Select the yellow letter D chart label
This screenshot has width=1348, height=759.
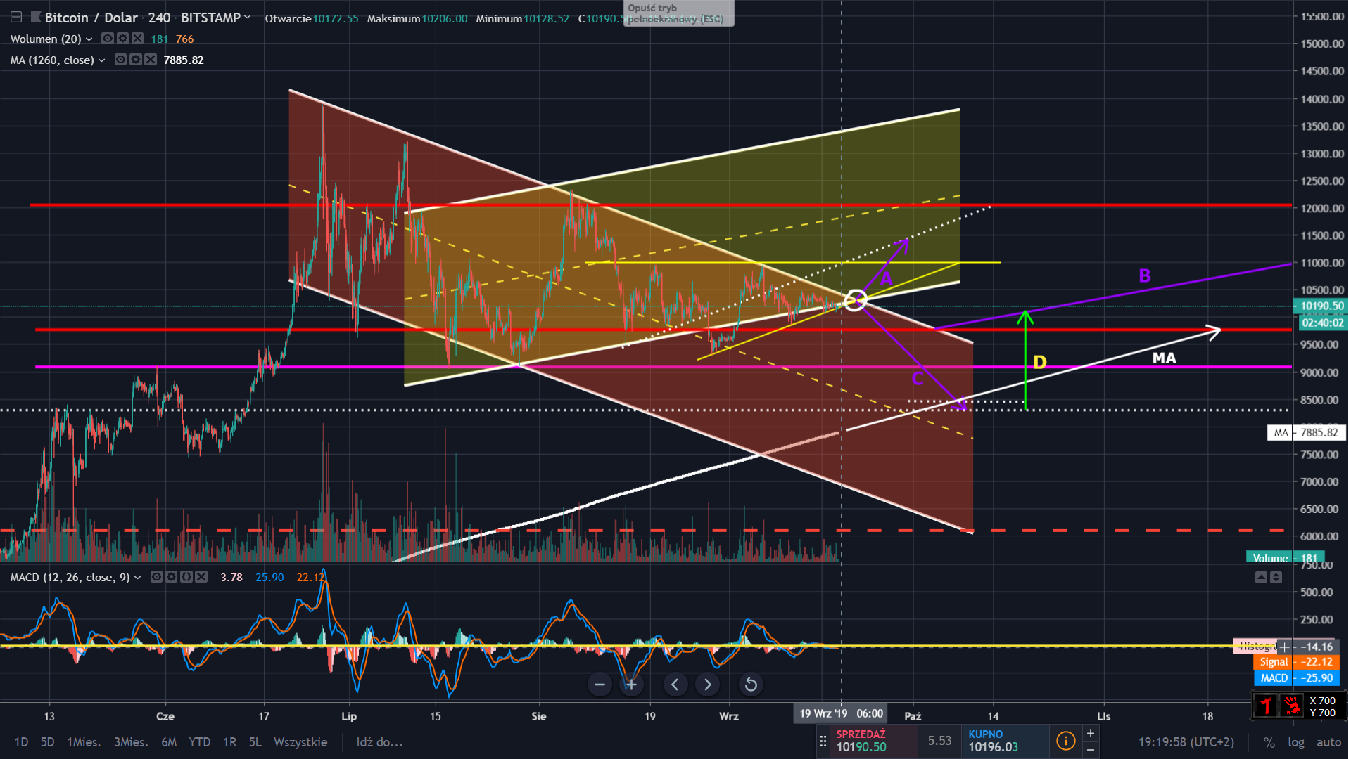1040,362
